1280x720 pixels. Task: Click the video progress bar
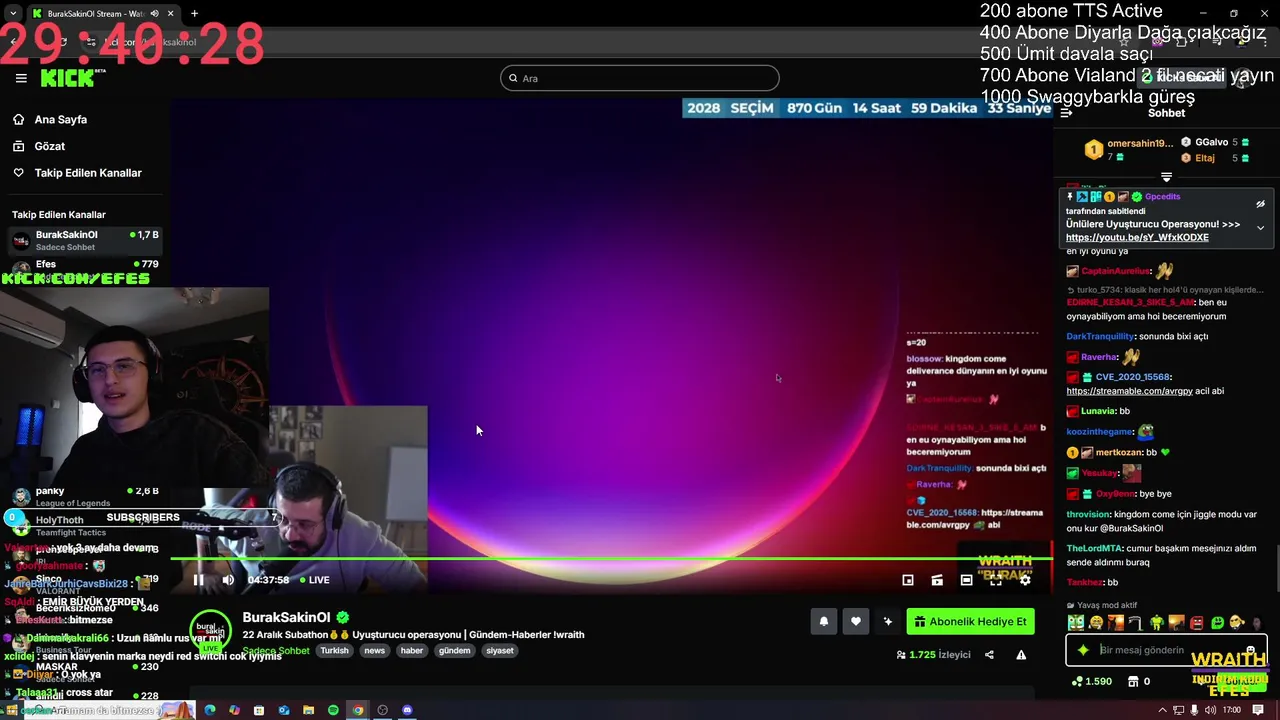tap(611, 558)
